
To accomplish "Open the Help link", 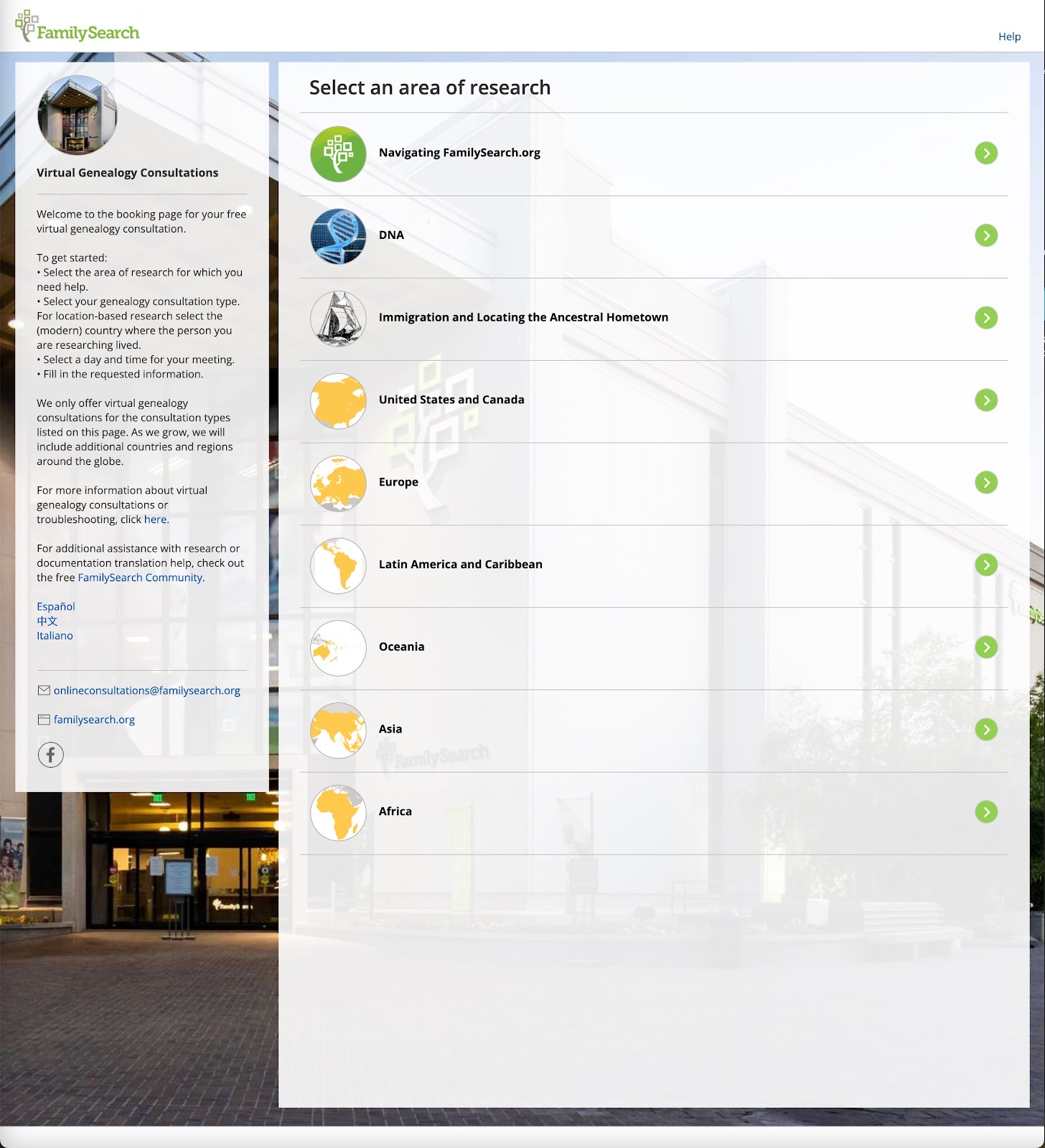I will 1009,37.
